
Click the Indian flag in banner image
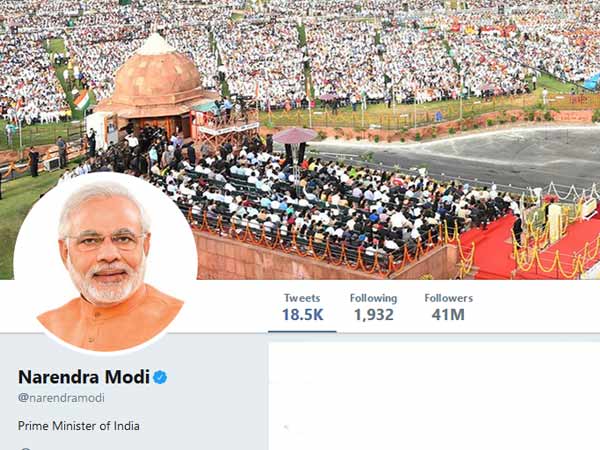[x=82, y=100]
